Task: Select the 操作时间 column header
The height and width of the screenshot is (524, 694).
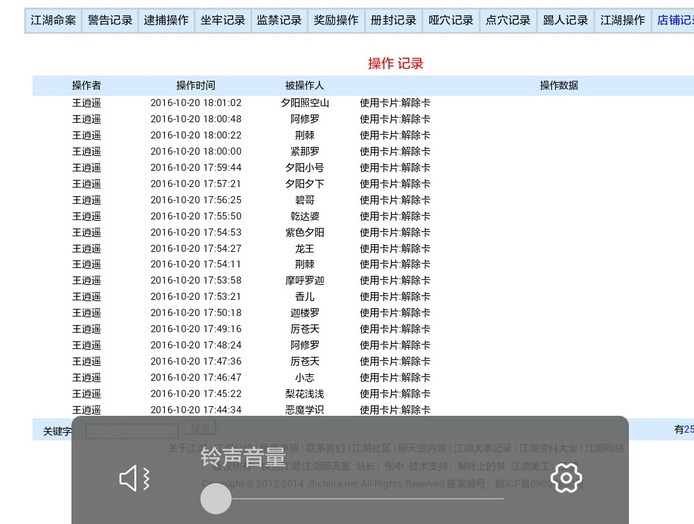Action: (196, 85)
